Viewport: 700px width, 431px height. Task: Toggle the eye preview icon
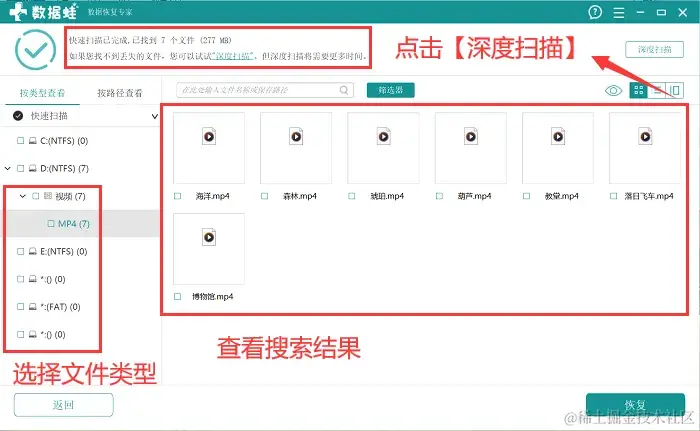[613, 91]
